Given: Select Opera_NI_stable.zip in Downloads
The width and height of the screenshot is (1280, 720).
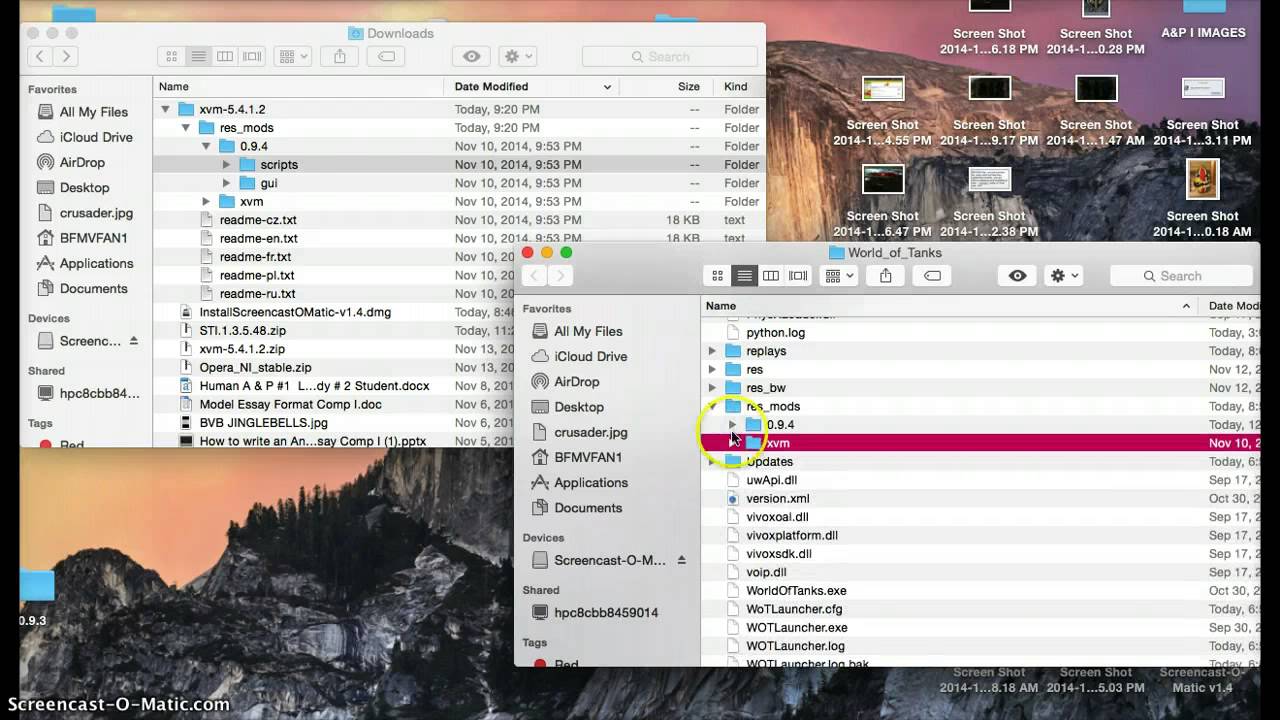Looking at the screenshot, I should (255, 367).
